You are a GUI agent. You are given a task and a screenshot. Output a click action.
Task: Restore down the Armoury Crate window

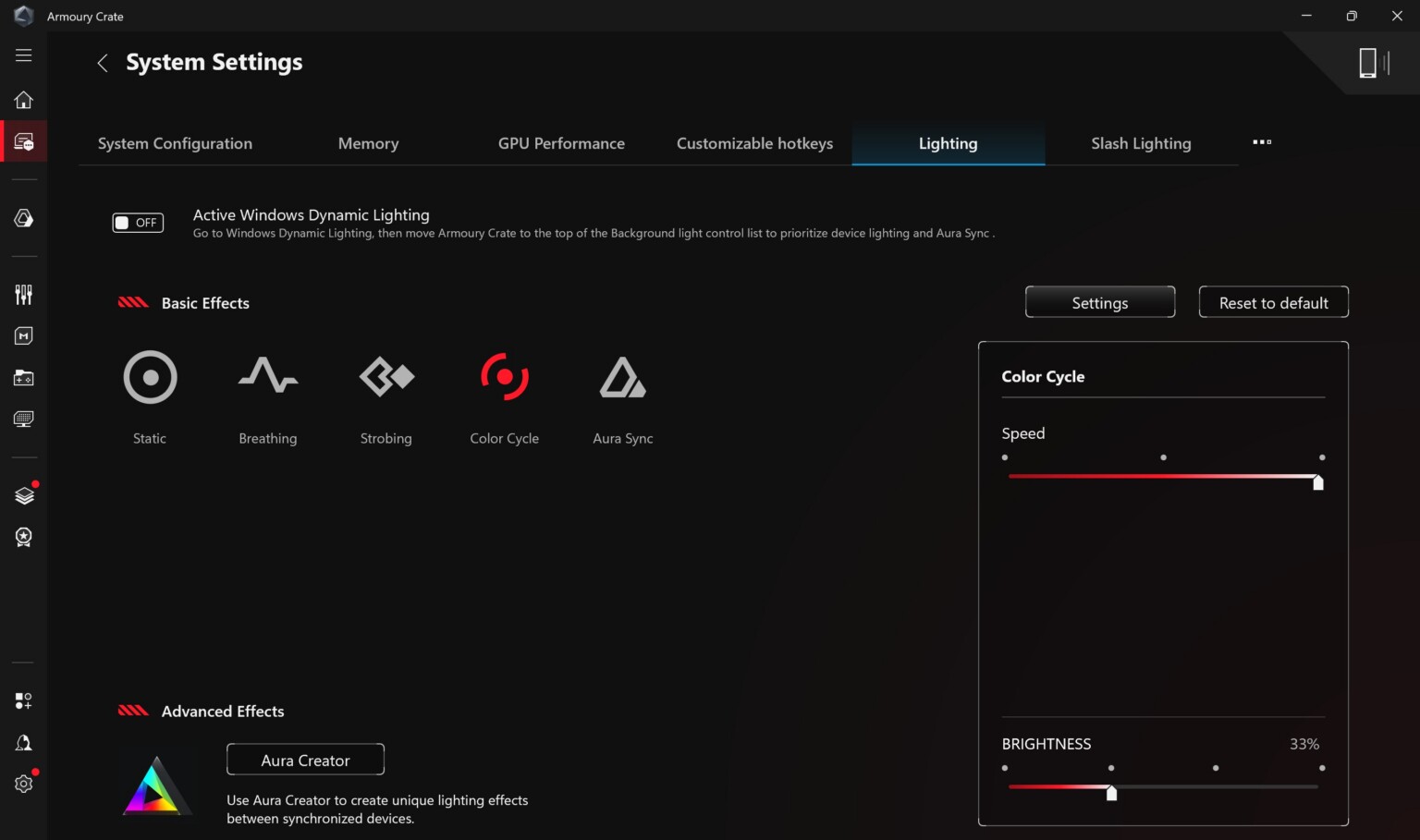(1352, 16)
